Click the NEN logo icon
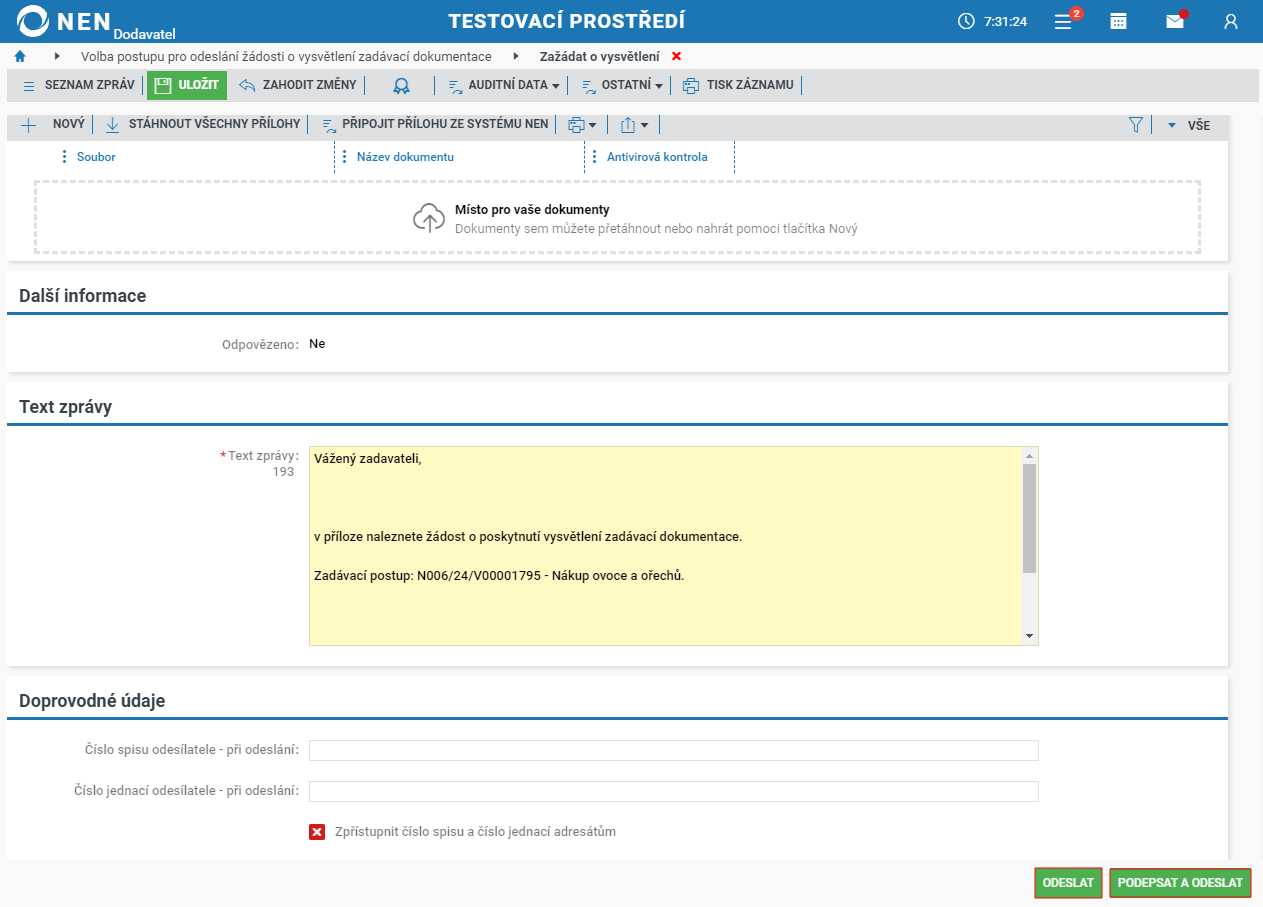 pos(34,21)
